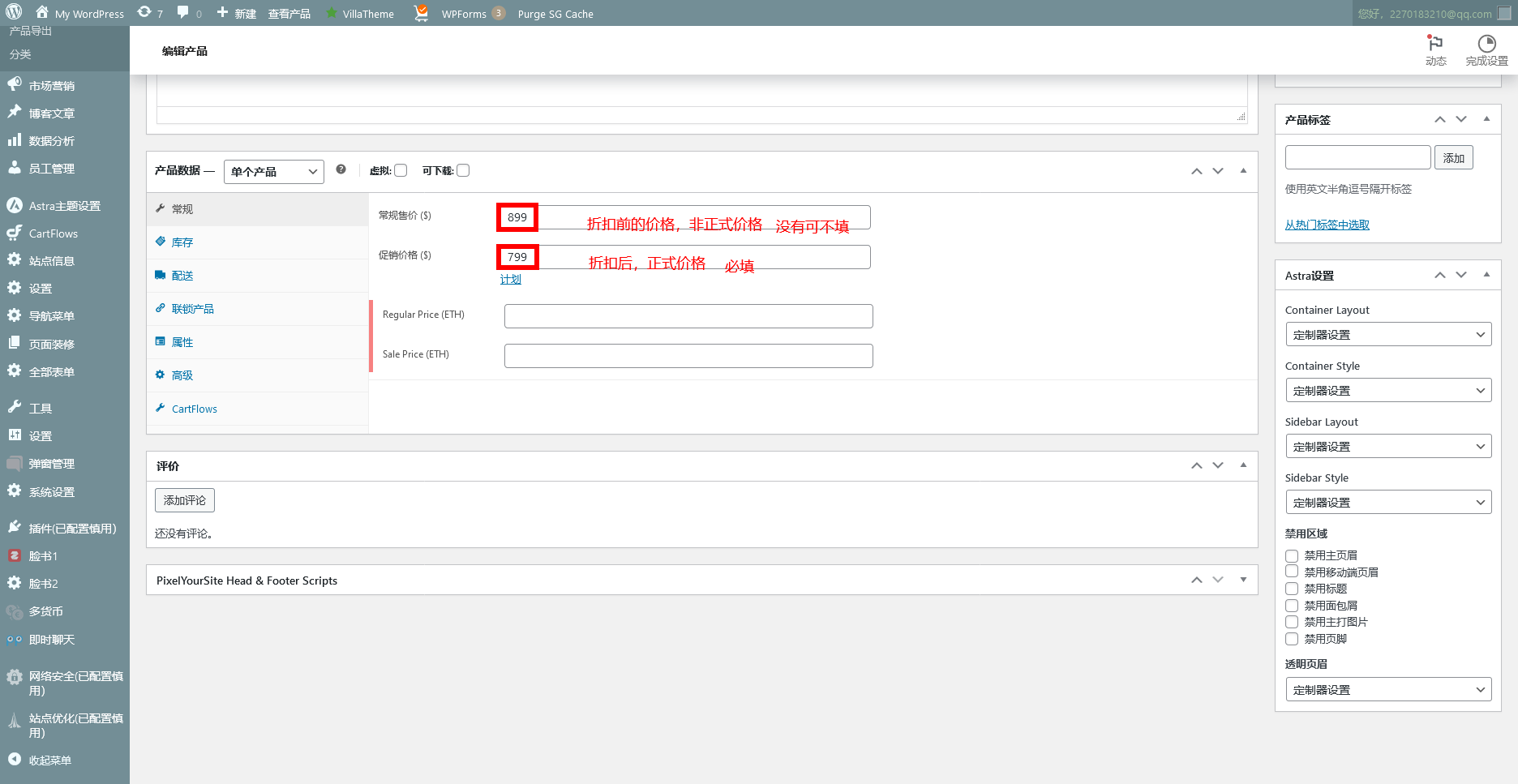Viewport: 1518px width, 784px height.
Task: Move the Astra设置 panel up
Action: [1440, 275]
